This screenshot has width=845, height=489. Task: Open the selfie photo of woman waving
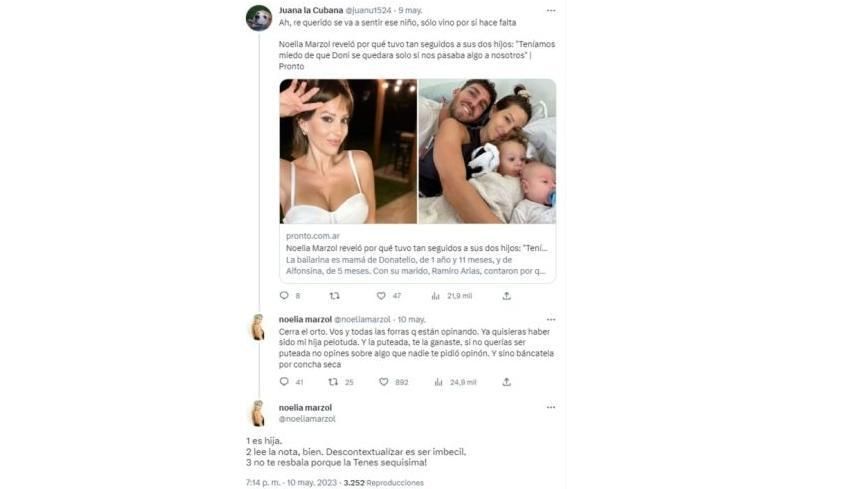(348, 151)
